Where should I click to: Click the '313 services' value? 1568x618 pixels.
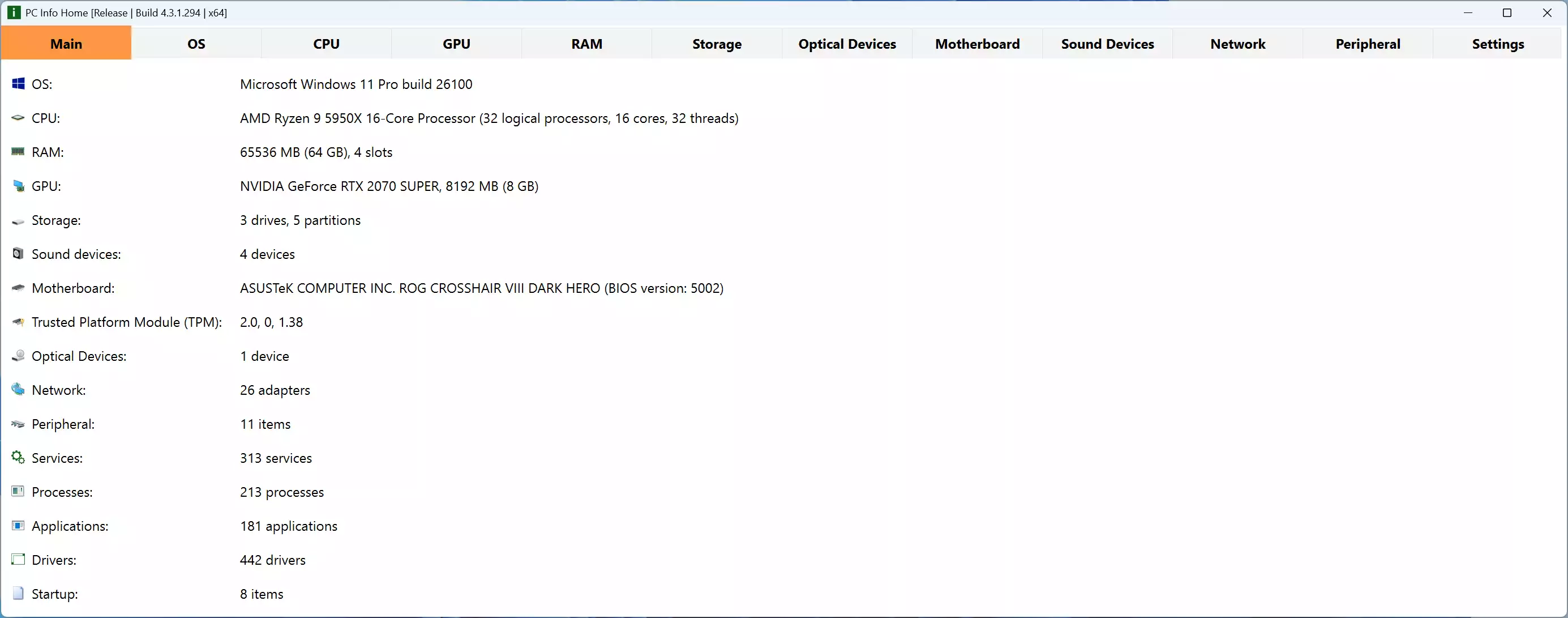[276, 458]
